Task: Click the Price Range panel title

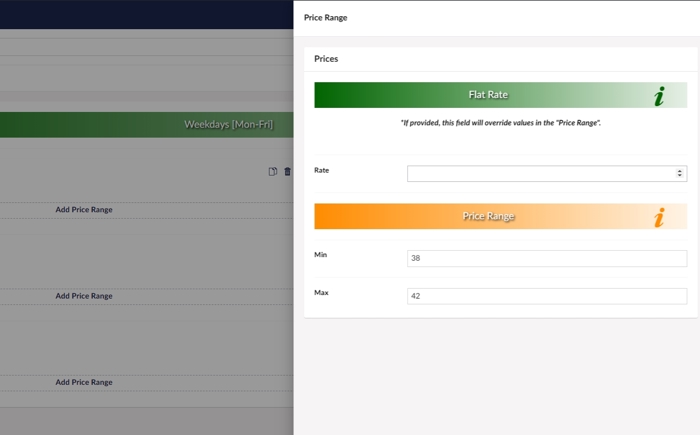Action: [325, 18]
